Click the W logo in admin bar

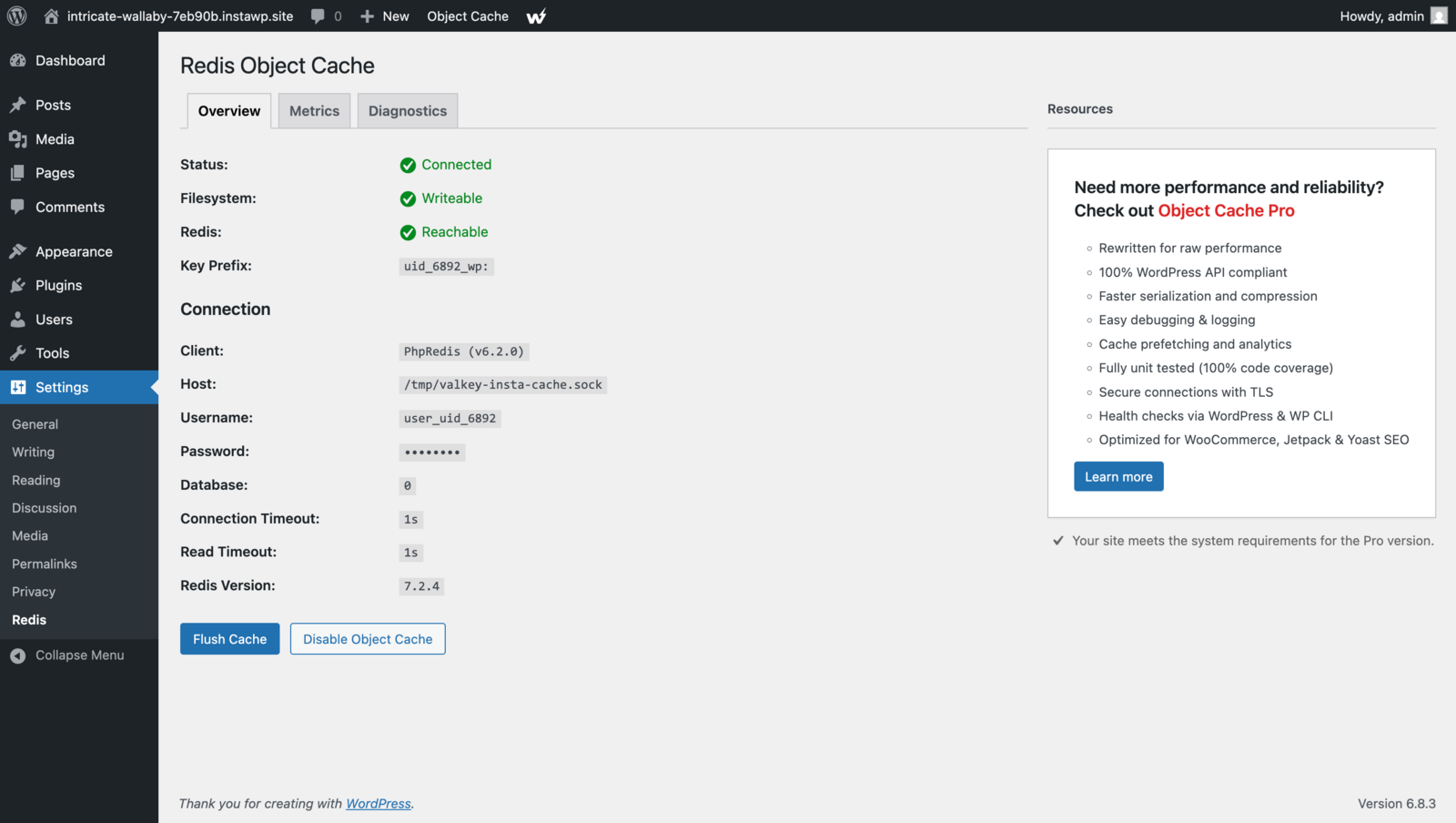pos(537,16)
